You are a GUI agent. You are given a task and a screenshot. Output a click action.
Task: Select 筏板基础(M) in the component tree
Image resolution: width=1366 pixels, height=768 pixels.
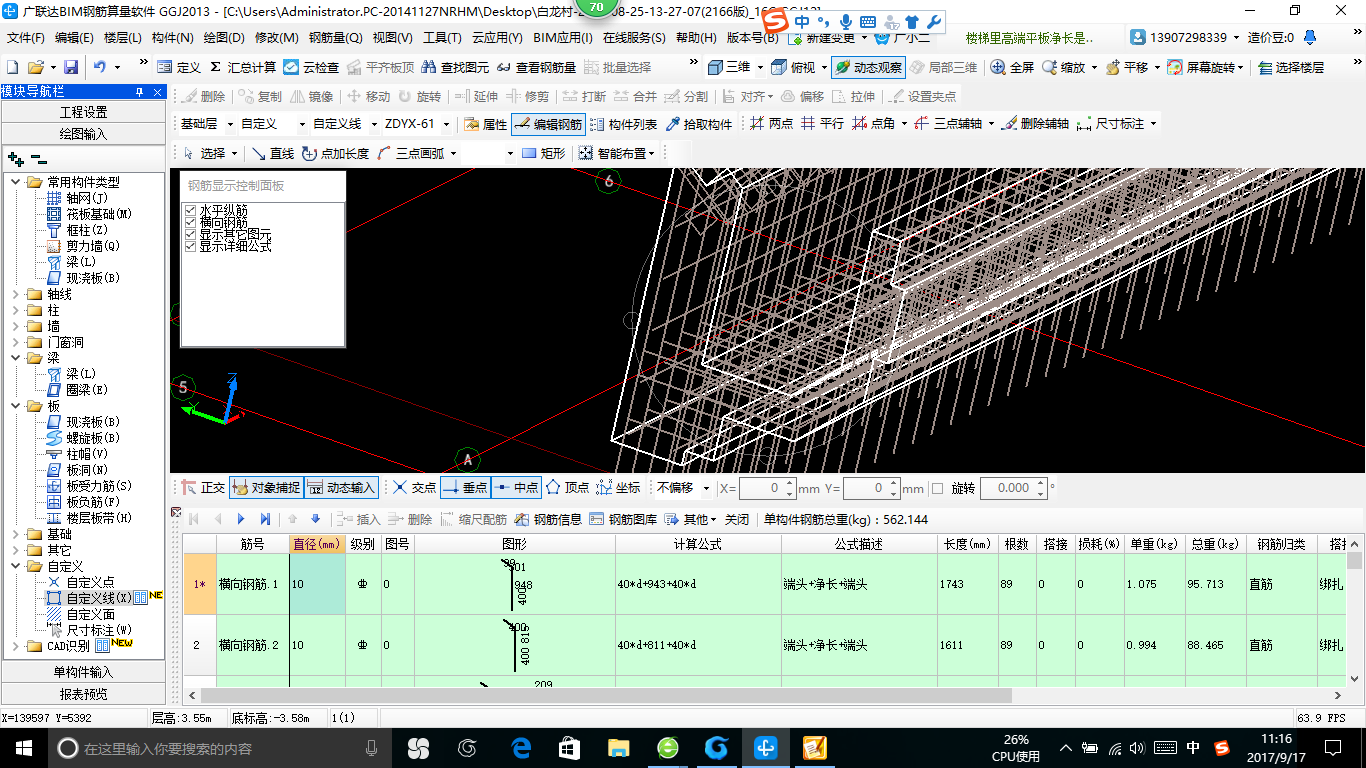[98, 214]
